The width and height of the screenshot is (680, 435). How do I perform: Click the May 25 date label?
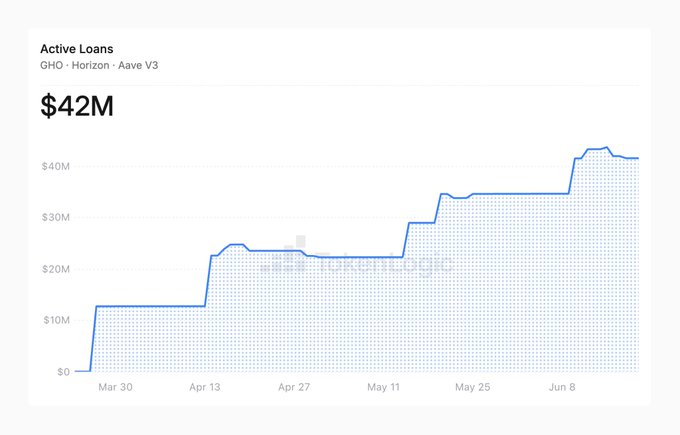pos(473,387)
